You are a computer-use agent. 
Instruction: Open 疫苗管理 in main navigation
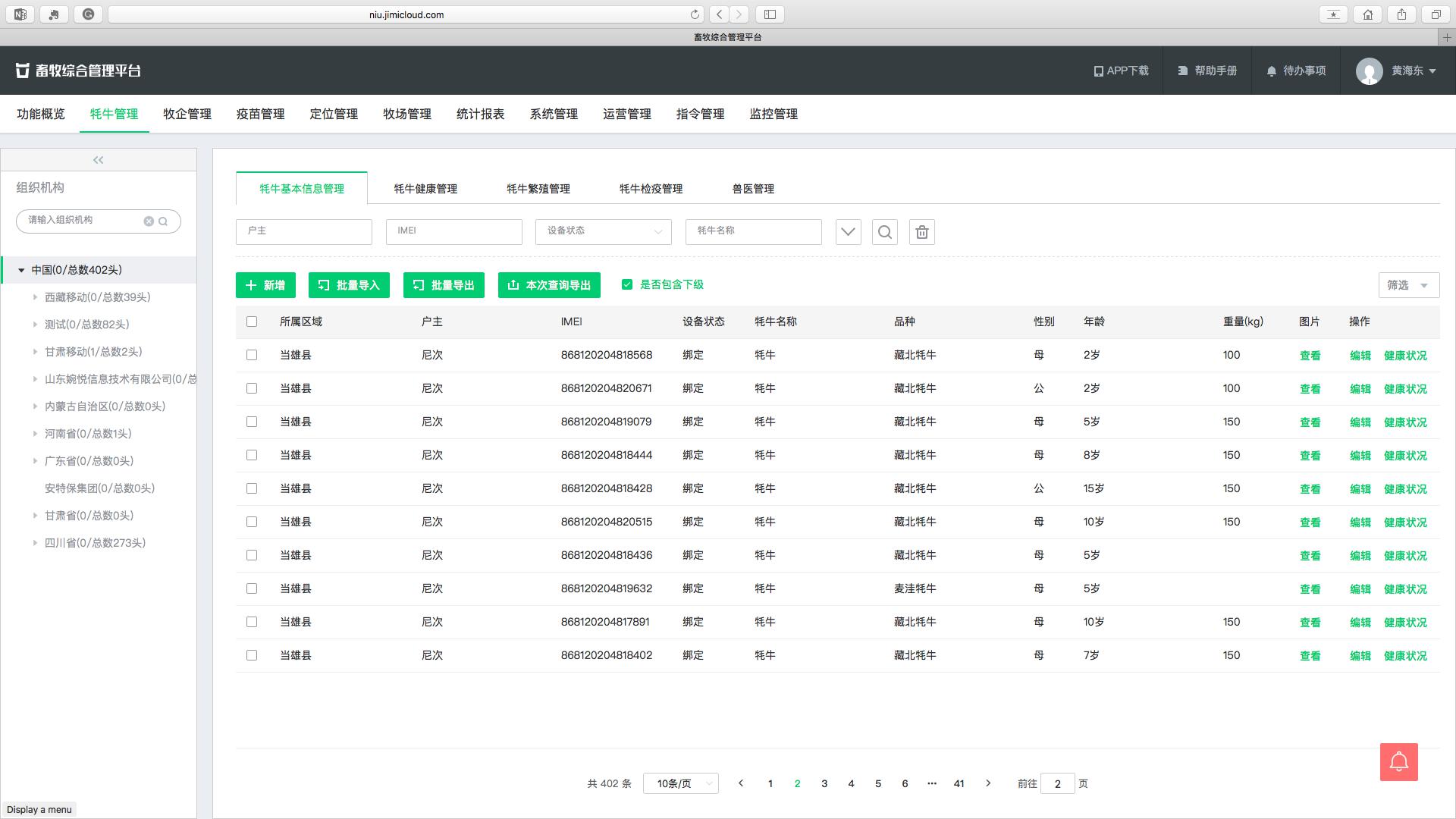coord(260,114)
